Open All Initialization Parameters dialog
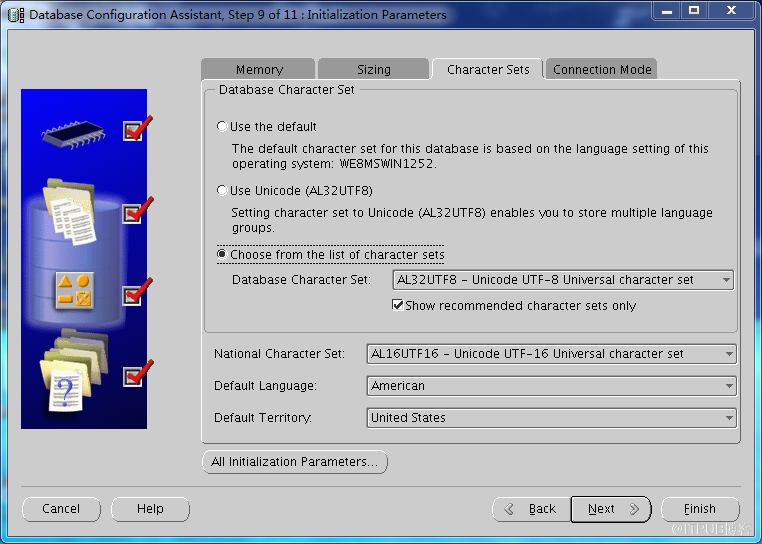Viewport: 762px width, 544px height. tap(294, 462)
